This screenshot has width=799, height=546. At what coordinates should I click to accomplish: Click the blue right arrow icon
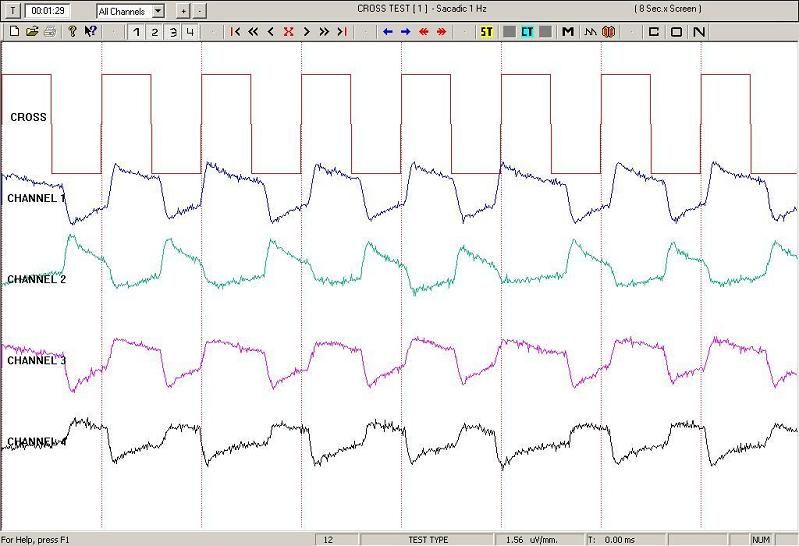(x=406, y=32)
